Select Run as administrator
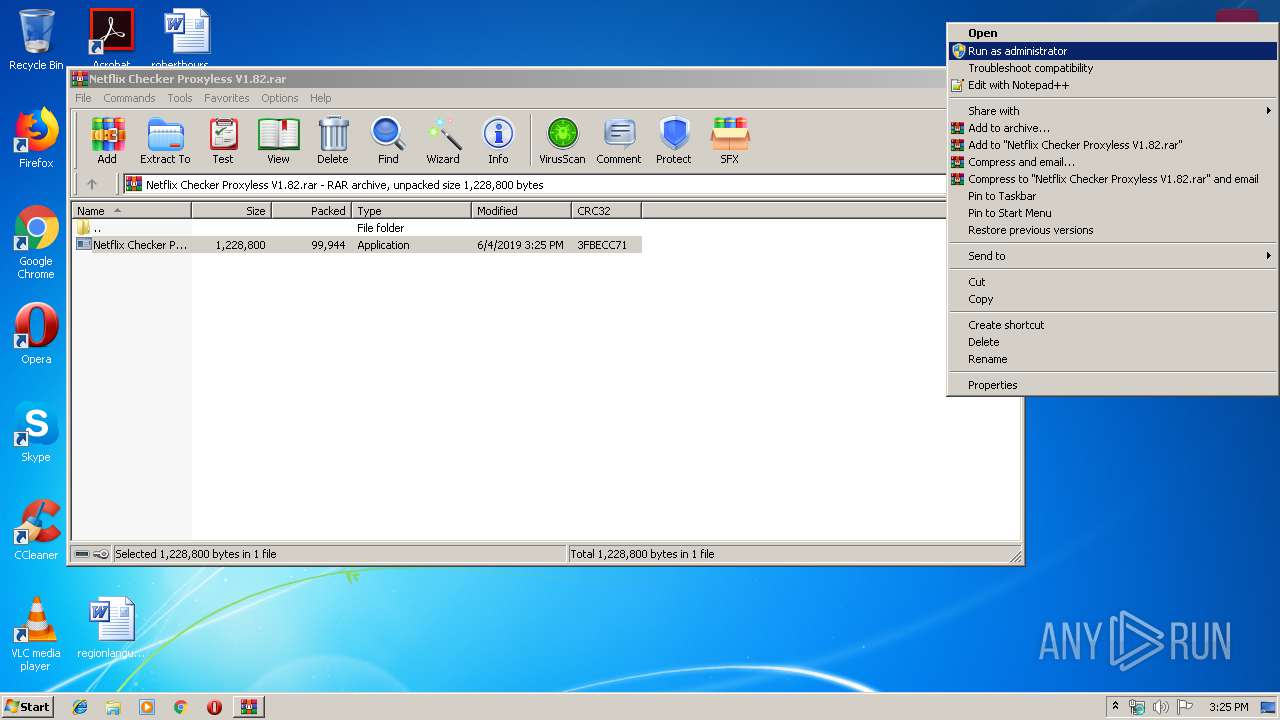The height and width of the screenshot is (720, 1280). [1112, 51]
